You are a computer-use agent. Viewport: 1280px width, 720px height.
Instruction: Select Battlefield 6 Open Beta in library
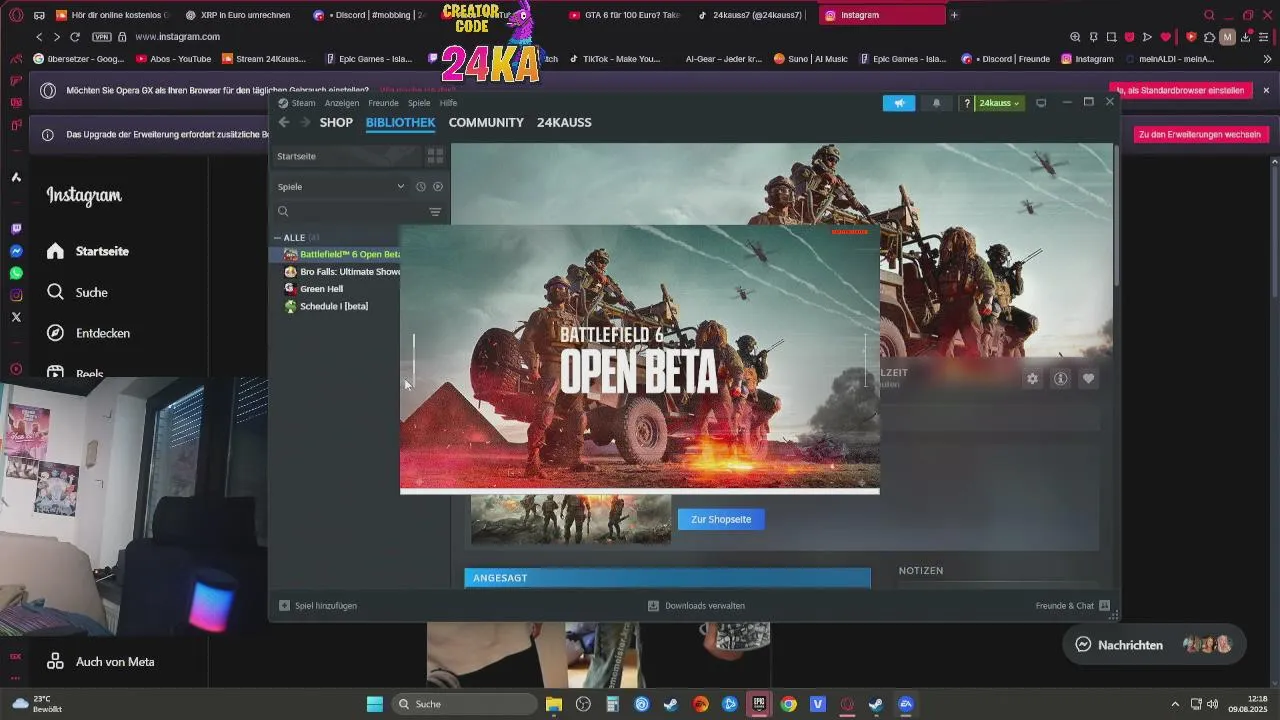(x=342, y=254)
